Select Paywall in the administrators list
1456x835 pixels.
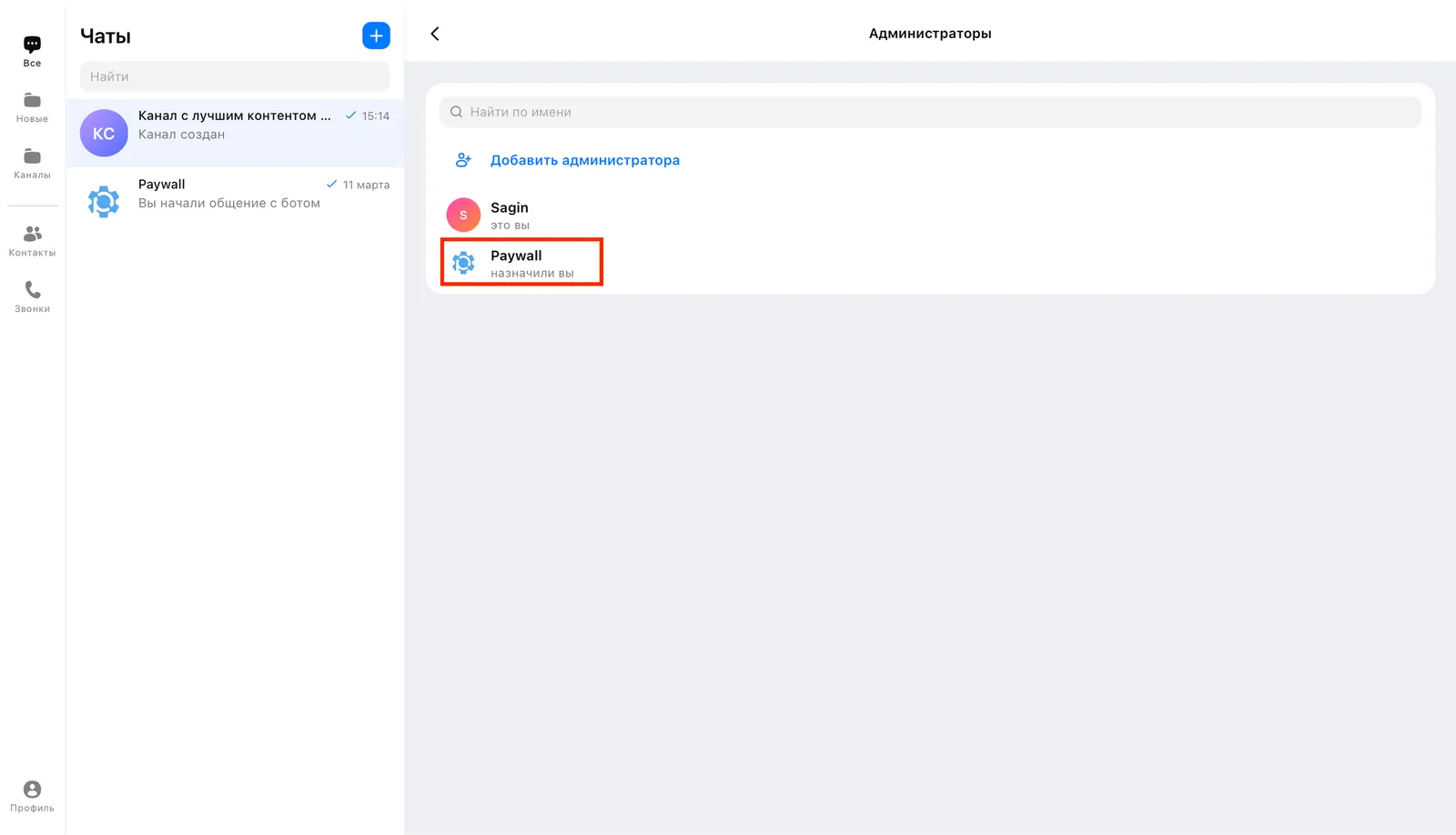coord(521,262)
